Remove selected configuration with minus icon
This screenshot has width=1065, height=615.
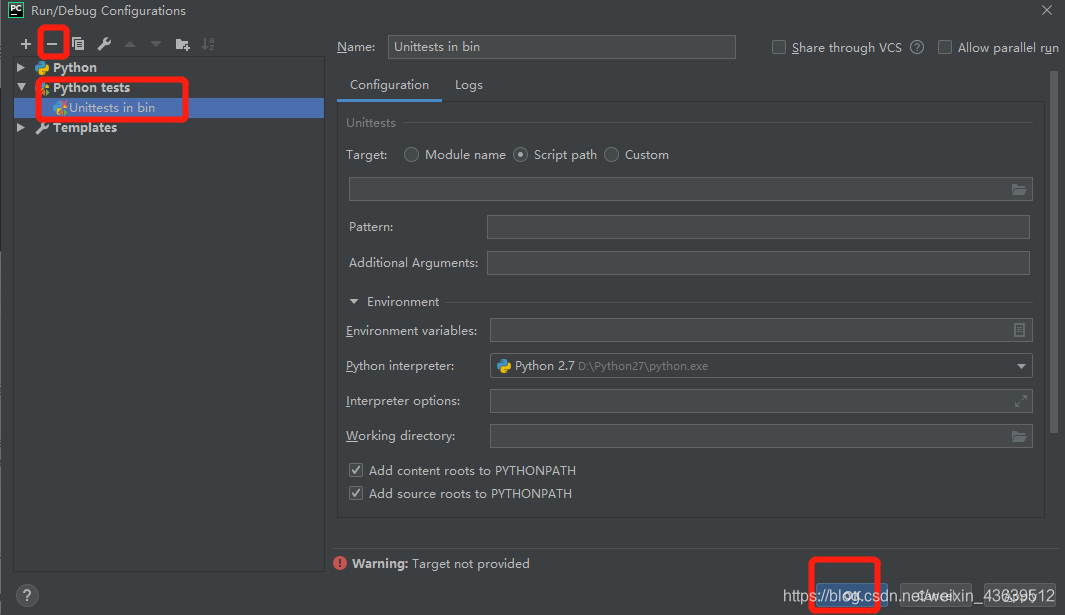tap(52, 44)
